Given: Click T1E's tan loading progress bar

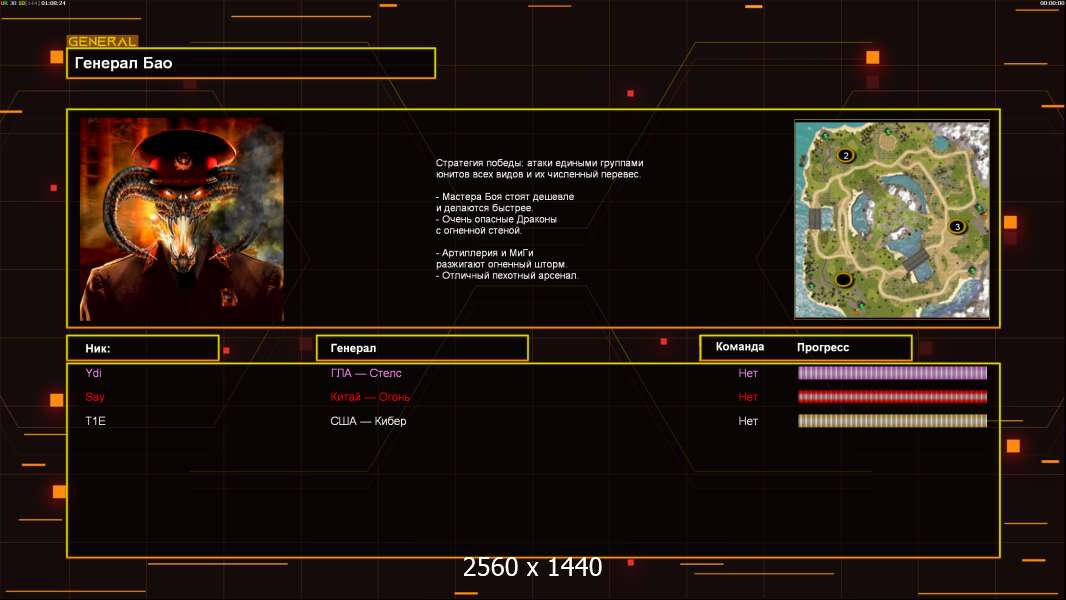Looking at the screenshot, I should (x=892, y=421).
